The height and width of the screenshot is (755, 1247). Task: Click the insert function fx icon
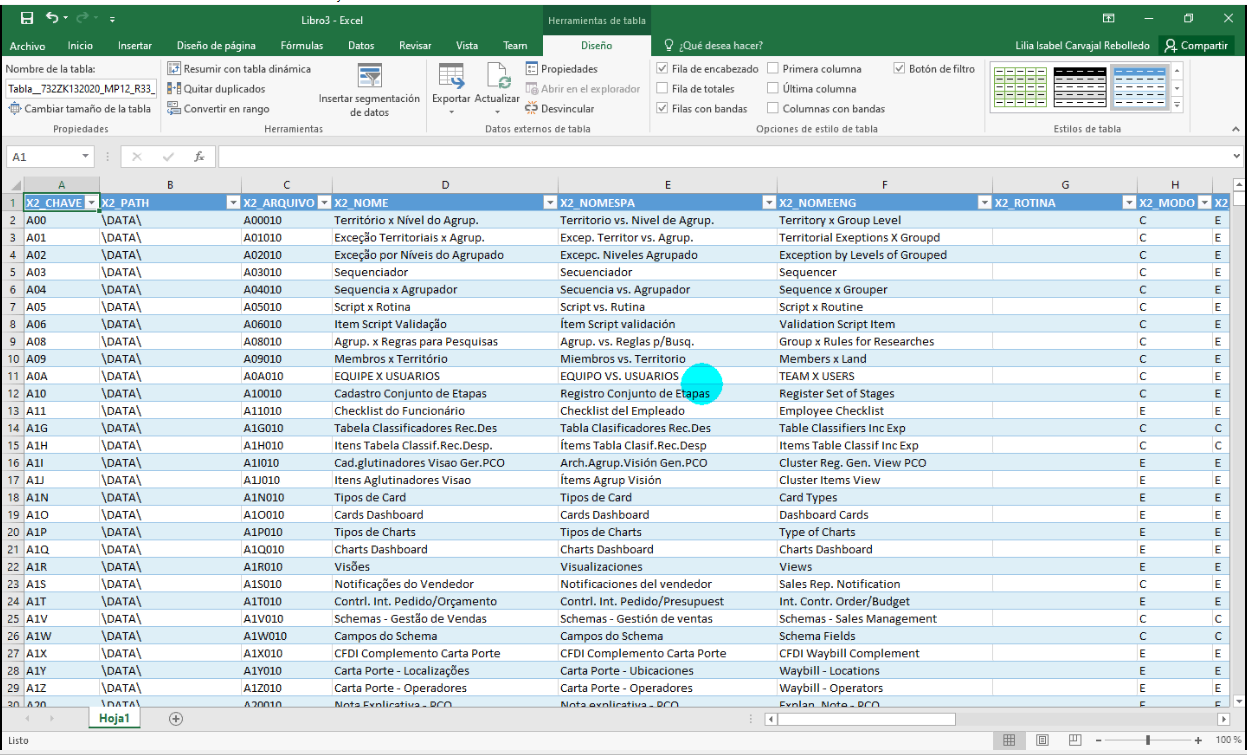point(199,157)
